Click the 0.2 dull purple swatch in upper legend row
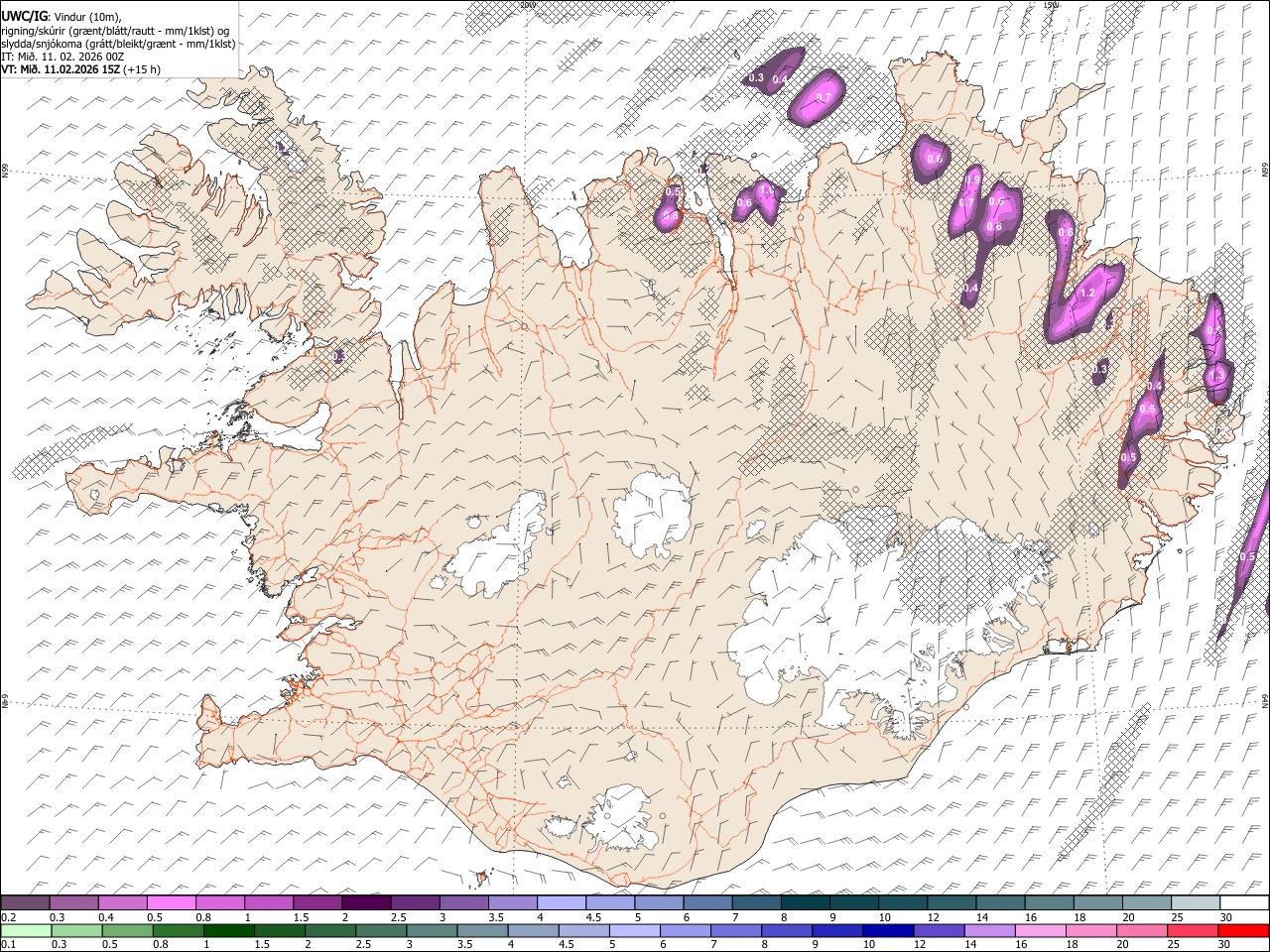Image resolution: width=1270 pixels, height=952 pixels. pyautogui.click(x=25, y=903)
